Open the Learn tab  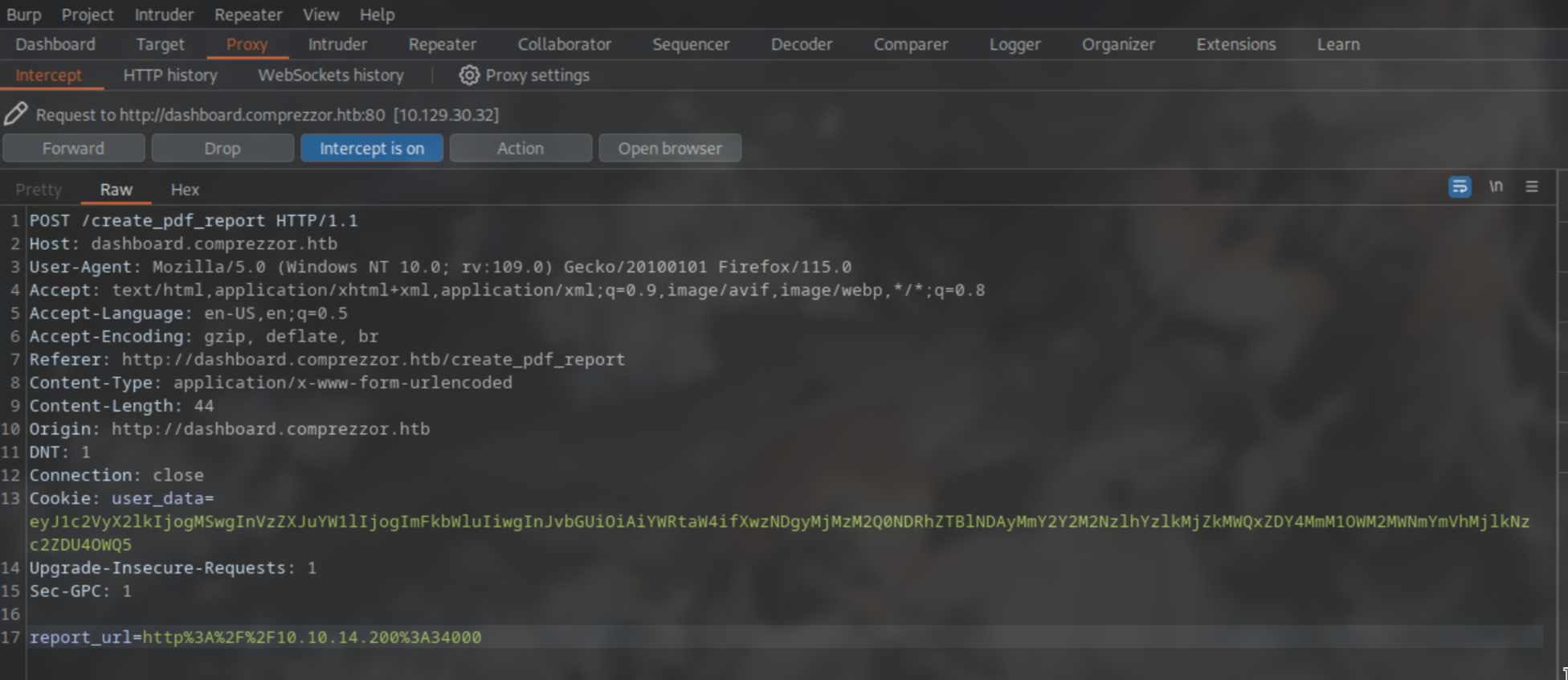point(1338,44)
